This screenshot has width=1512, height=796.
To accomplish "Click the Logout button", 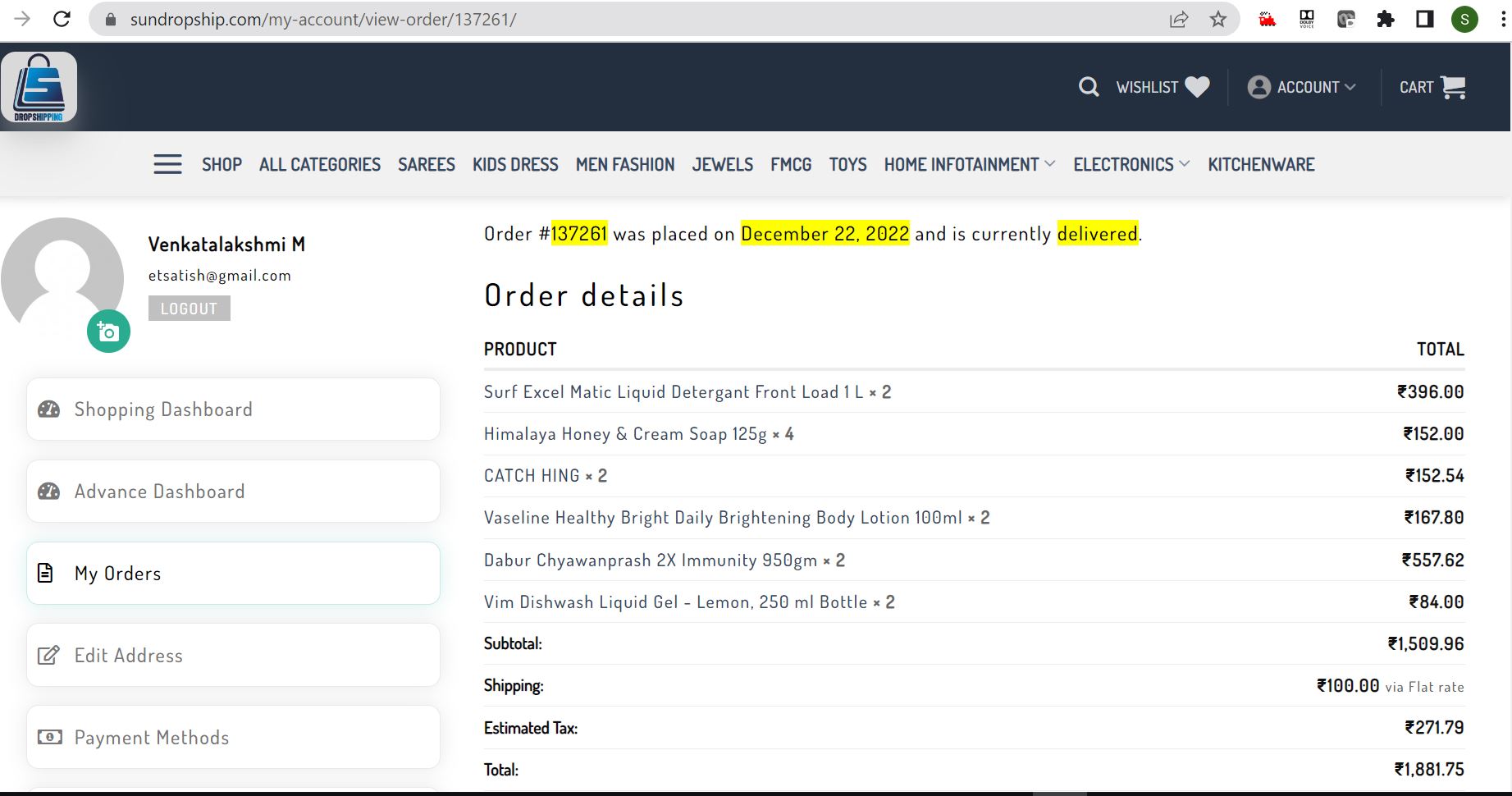I will point(190,309).
